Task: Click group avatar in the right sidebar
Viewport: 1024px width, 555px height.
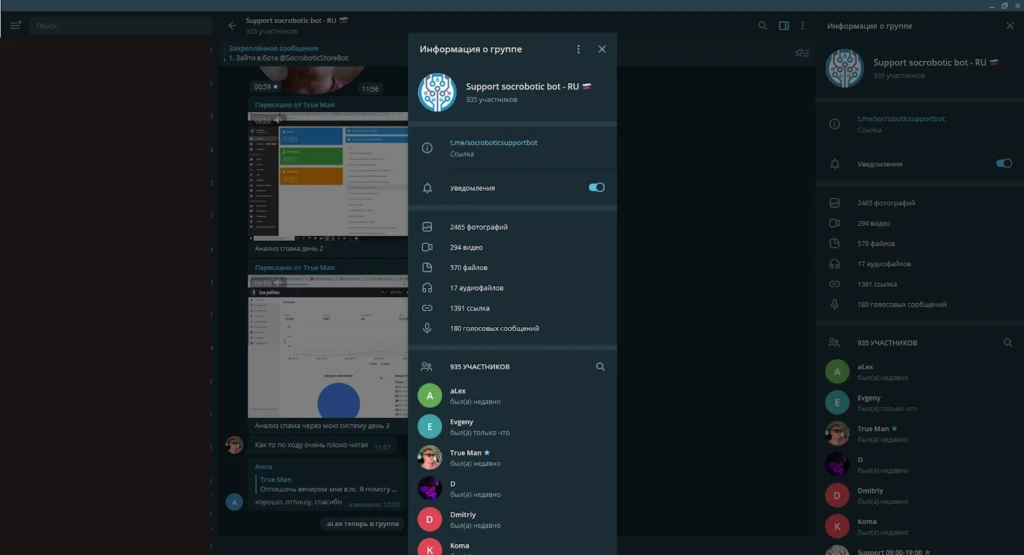Action: (x=844, y=68)
